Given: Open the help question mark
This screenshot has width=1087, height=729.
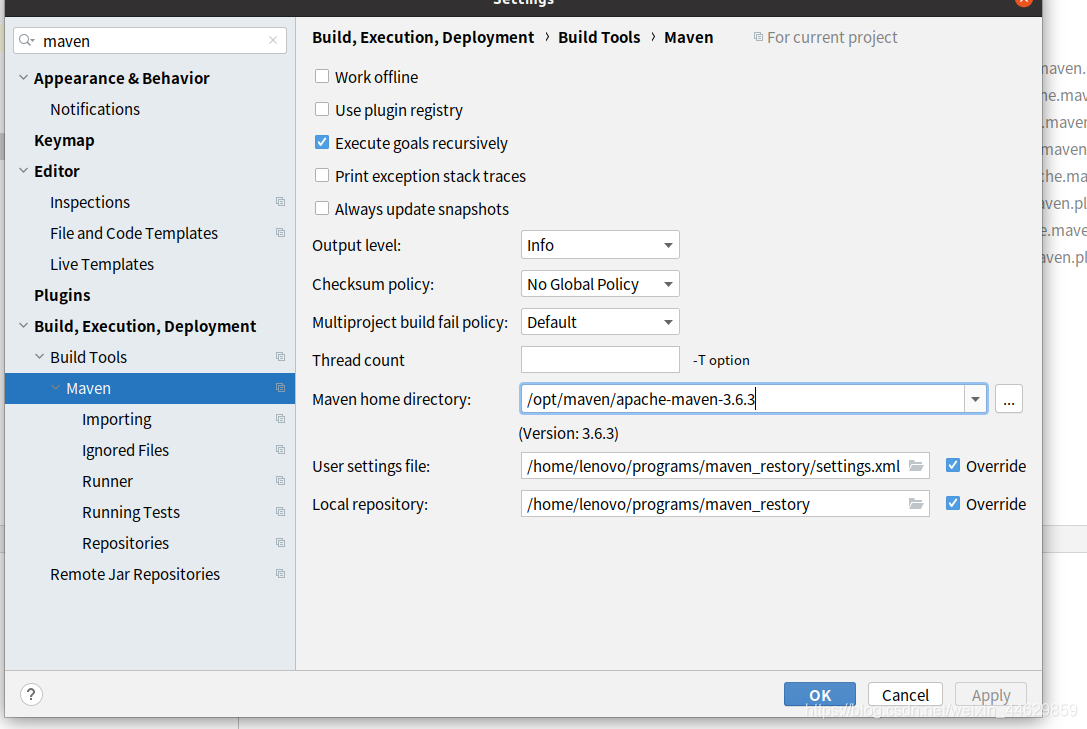Looking at the screenshot, I should [x=31, y=694].
